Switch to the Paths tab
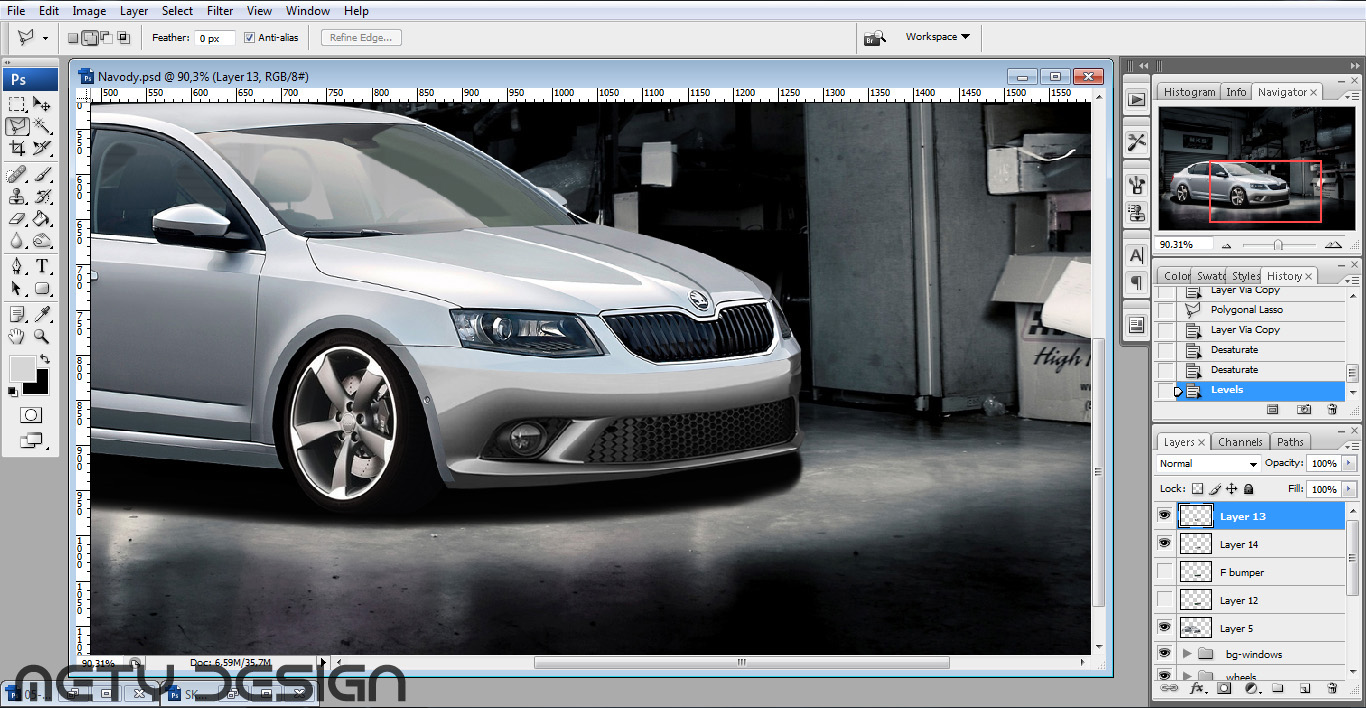The image size is (1366, 708). pyautogui.click(x=1290, y=442)
